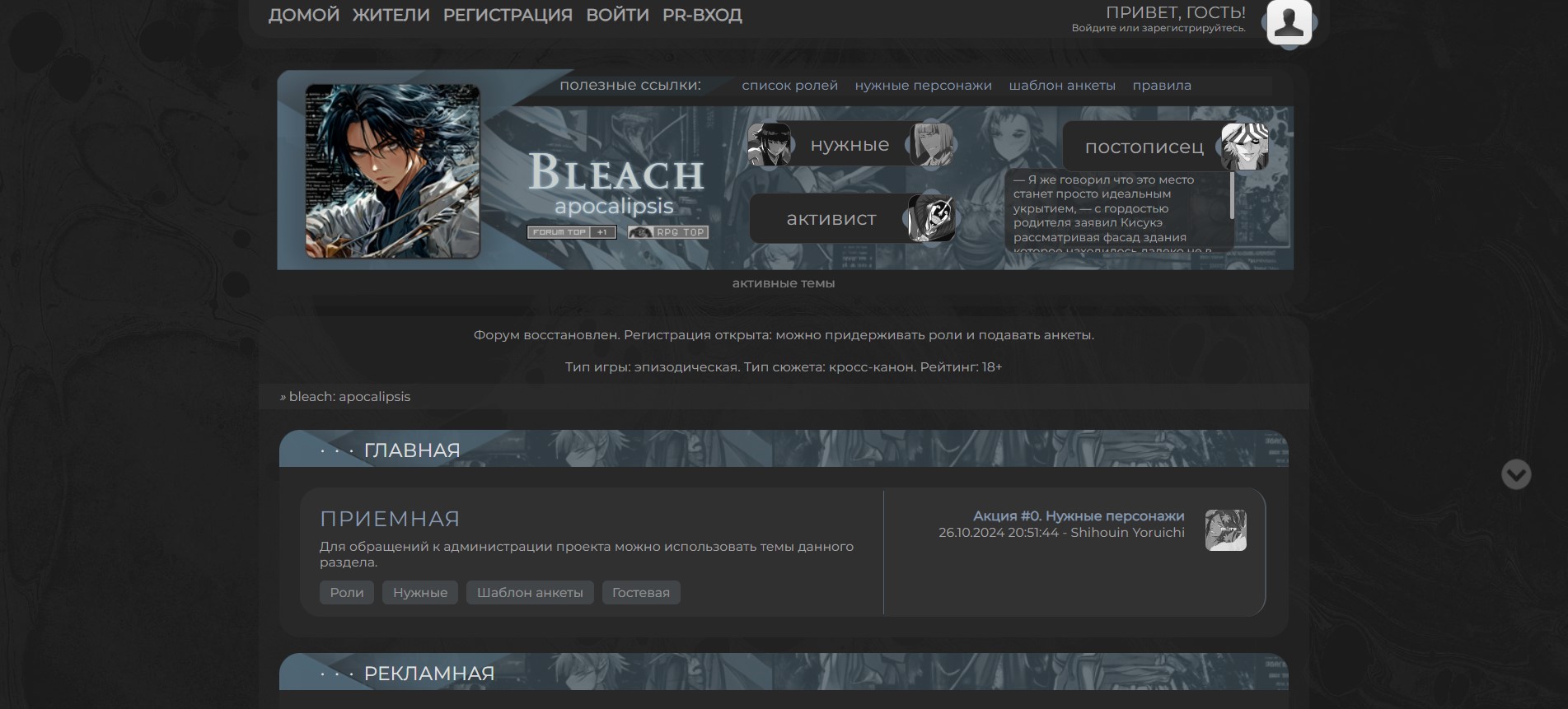Open активные темы link
The width and height of the screenshot is (1568, 709).
pyautogui.click(x=784, y=283)
